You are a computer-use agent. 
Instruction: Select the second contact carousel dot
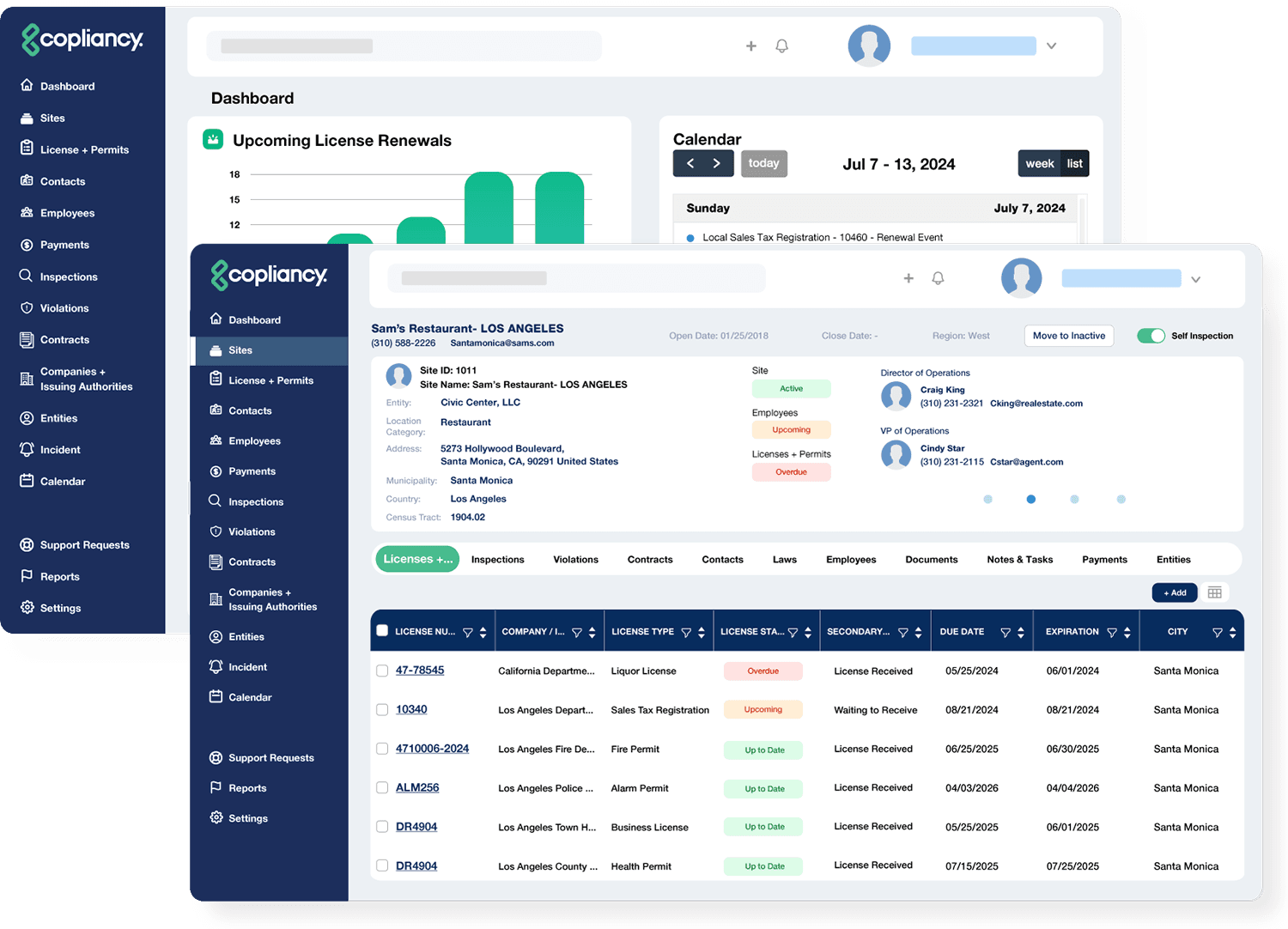click(x=1030, y=499)
